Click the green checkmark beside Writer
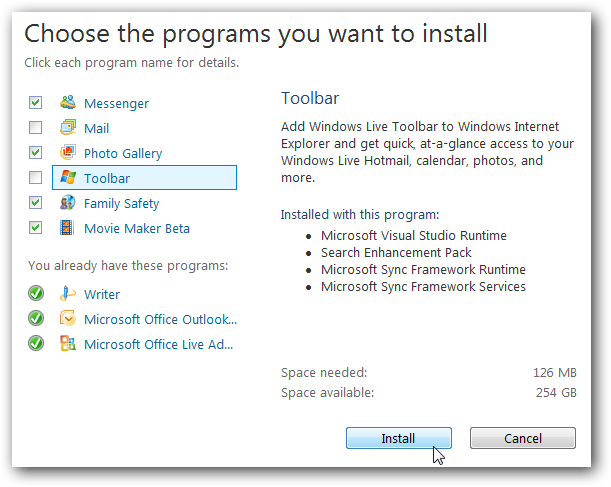The image size is (611, 487). coord(36,294)
